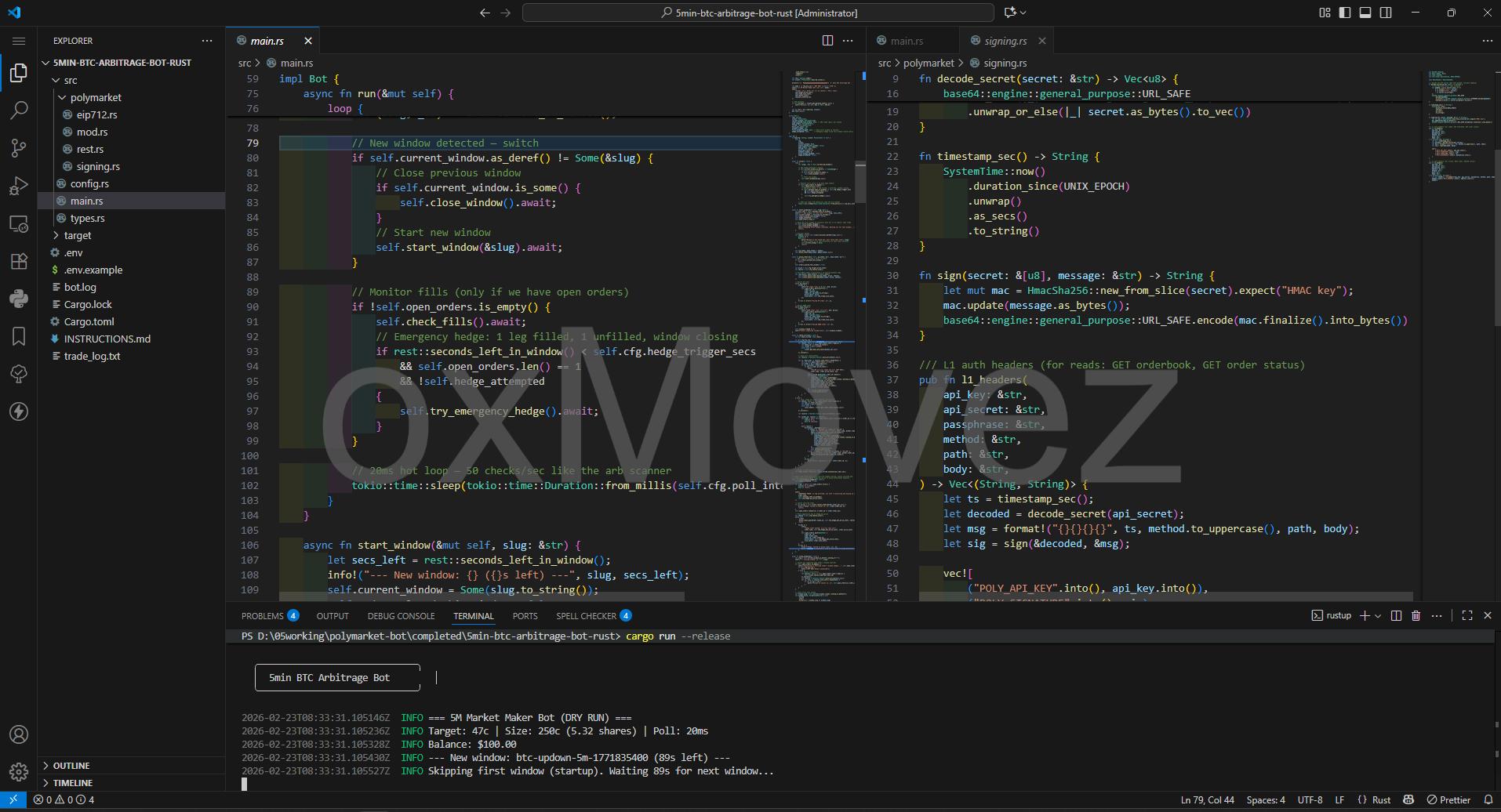This screenshot has width=1501, height=812.
Task: Click the polymarket breadcrumb in signing.rs editor
Action: pyautogui.click(x=929, y=63)
